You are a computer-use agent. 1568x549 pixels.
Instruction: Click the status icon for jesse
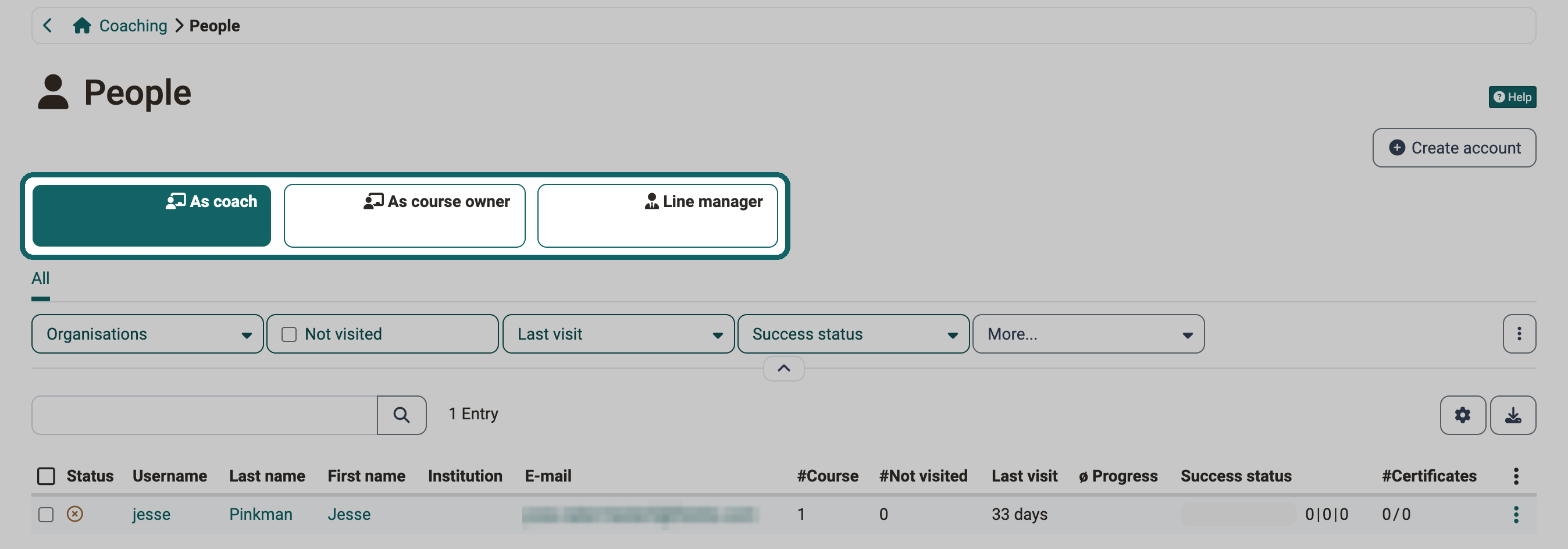pyautogui.click(x=75, y=514)
